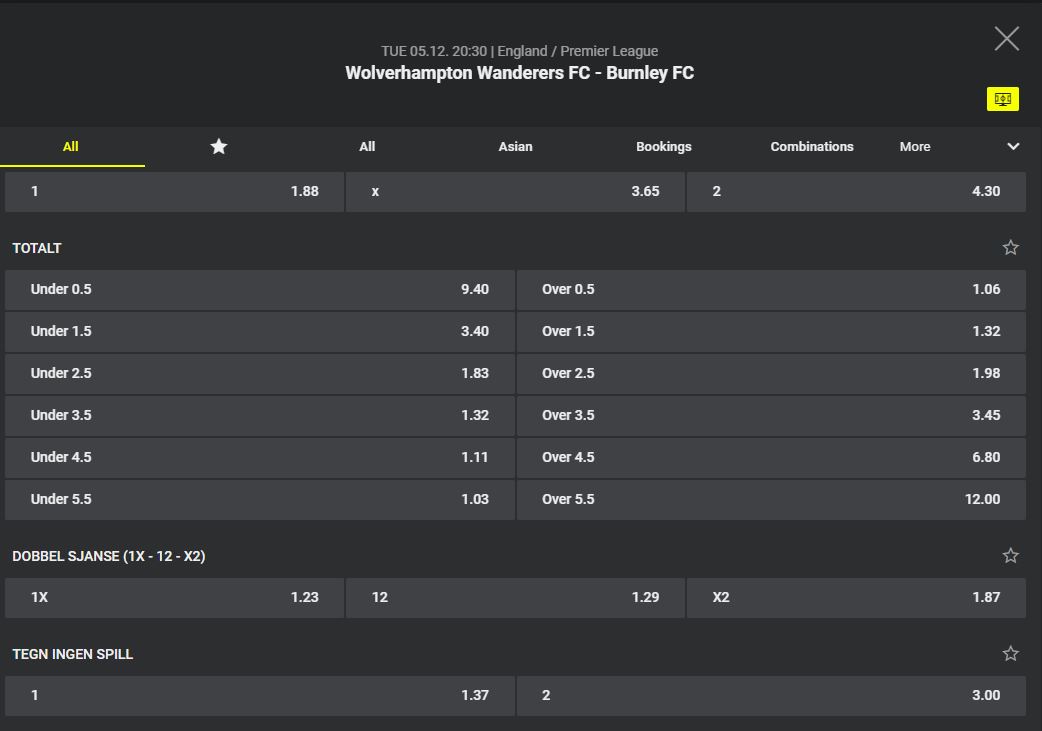
Task: Close the match betting panel
Action: click(x=1006, y=39)
